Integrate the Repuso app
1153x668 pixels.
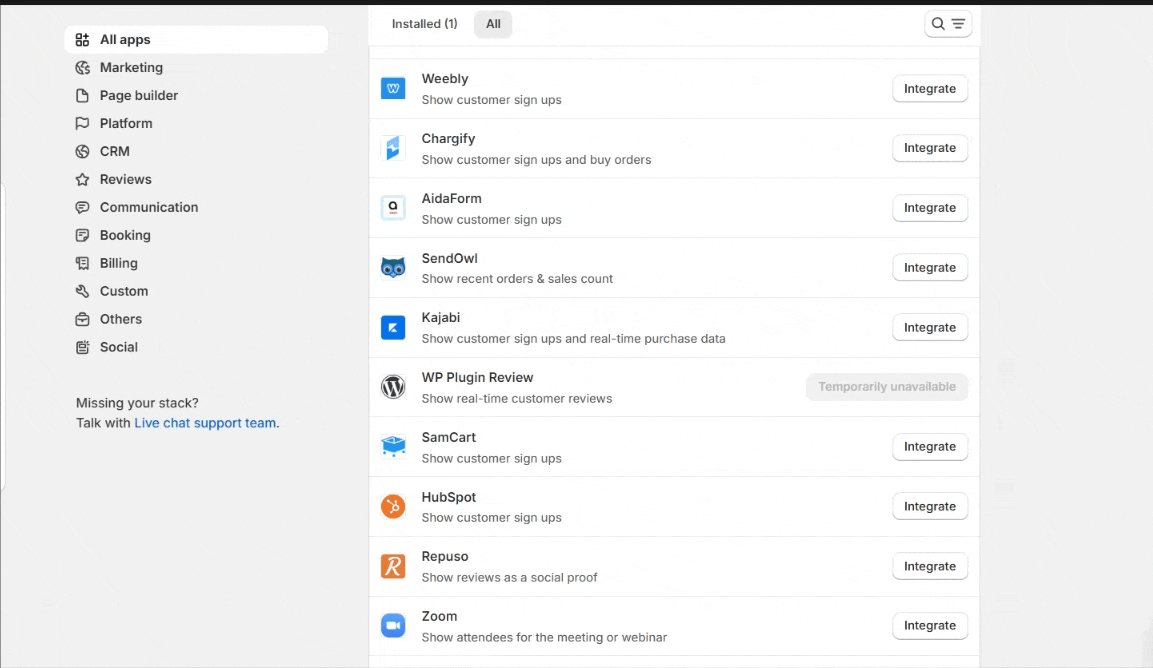point(929,566)
